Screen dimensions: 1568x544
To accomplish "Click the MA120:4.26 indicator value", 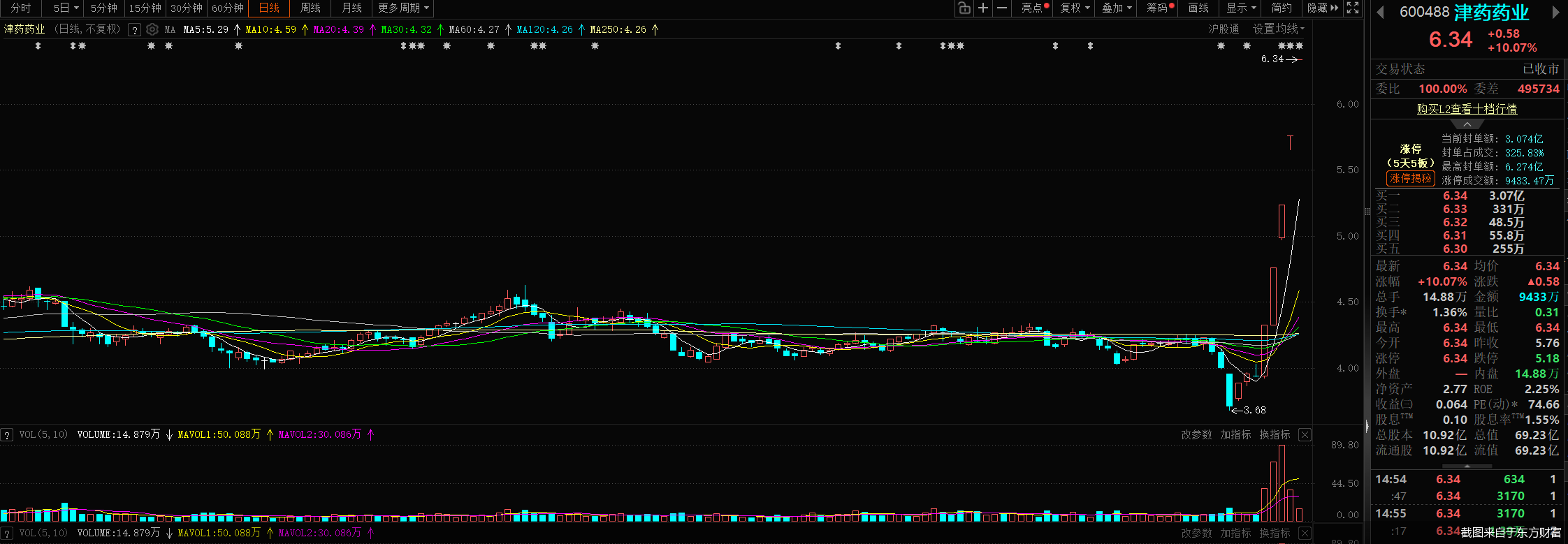I will (x=544, y=29).
